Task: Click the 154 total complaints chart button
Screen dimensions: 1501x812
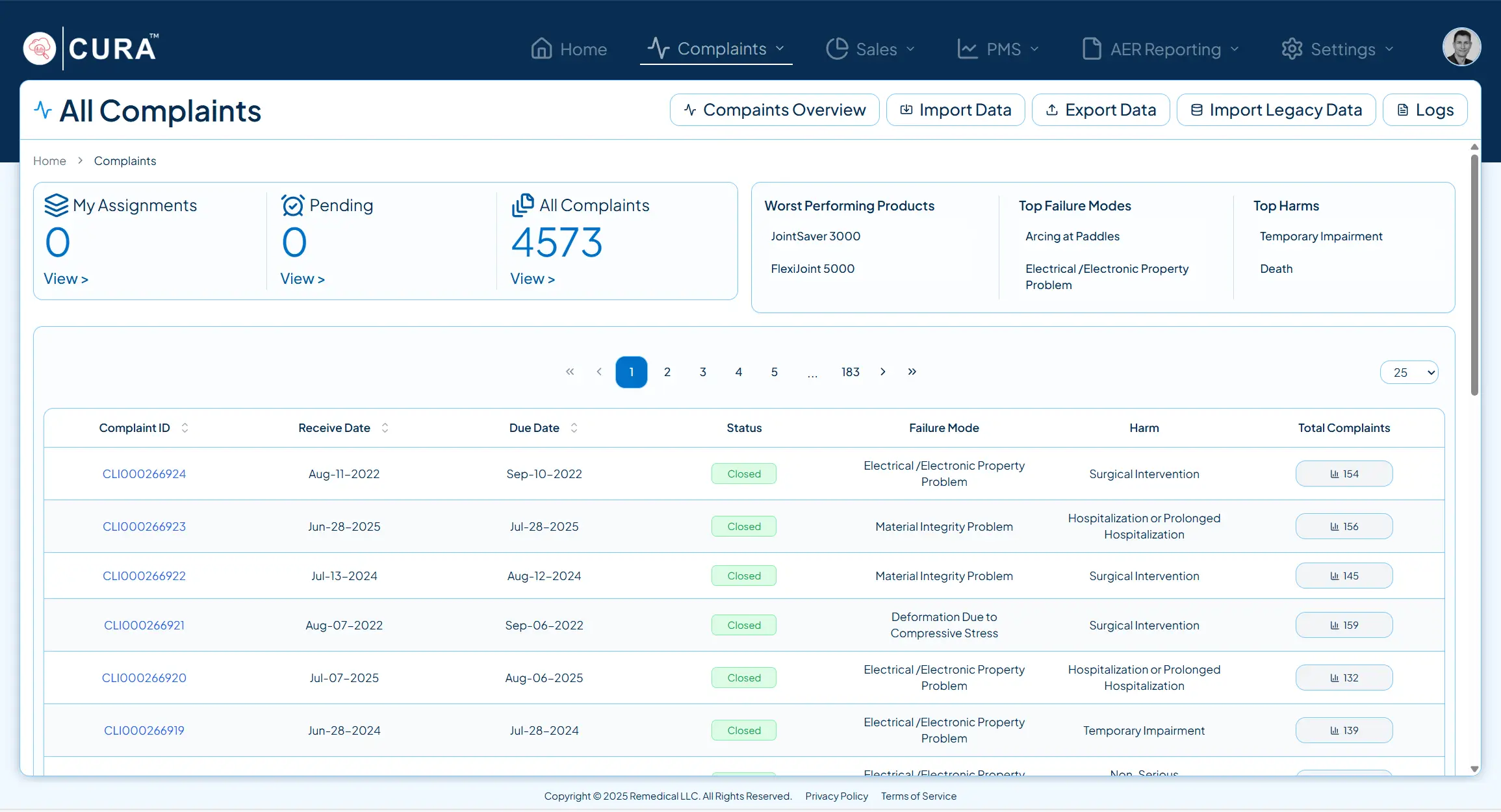Action: 1344,474
